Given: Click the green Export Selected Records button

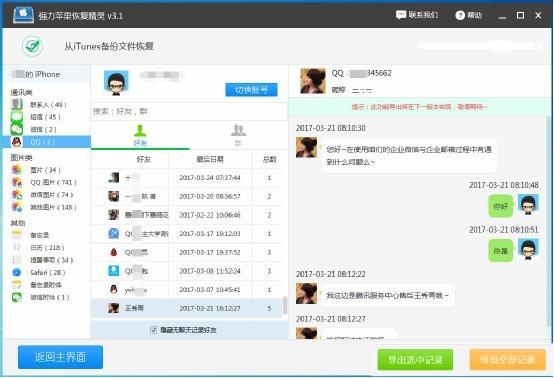Looking at the screenshot, I should (415, 360).
